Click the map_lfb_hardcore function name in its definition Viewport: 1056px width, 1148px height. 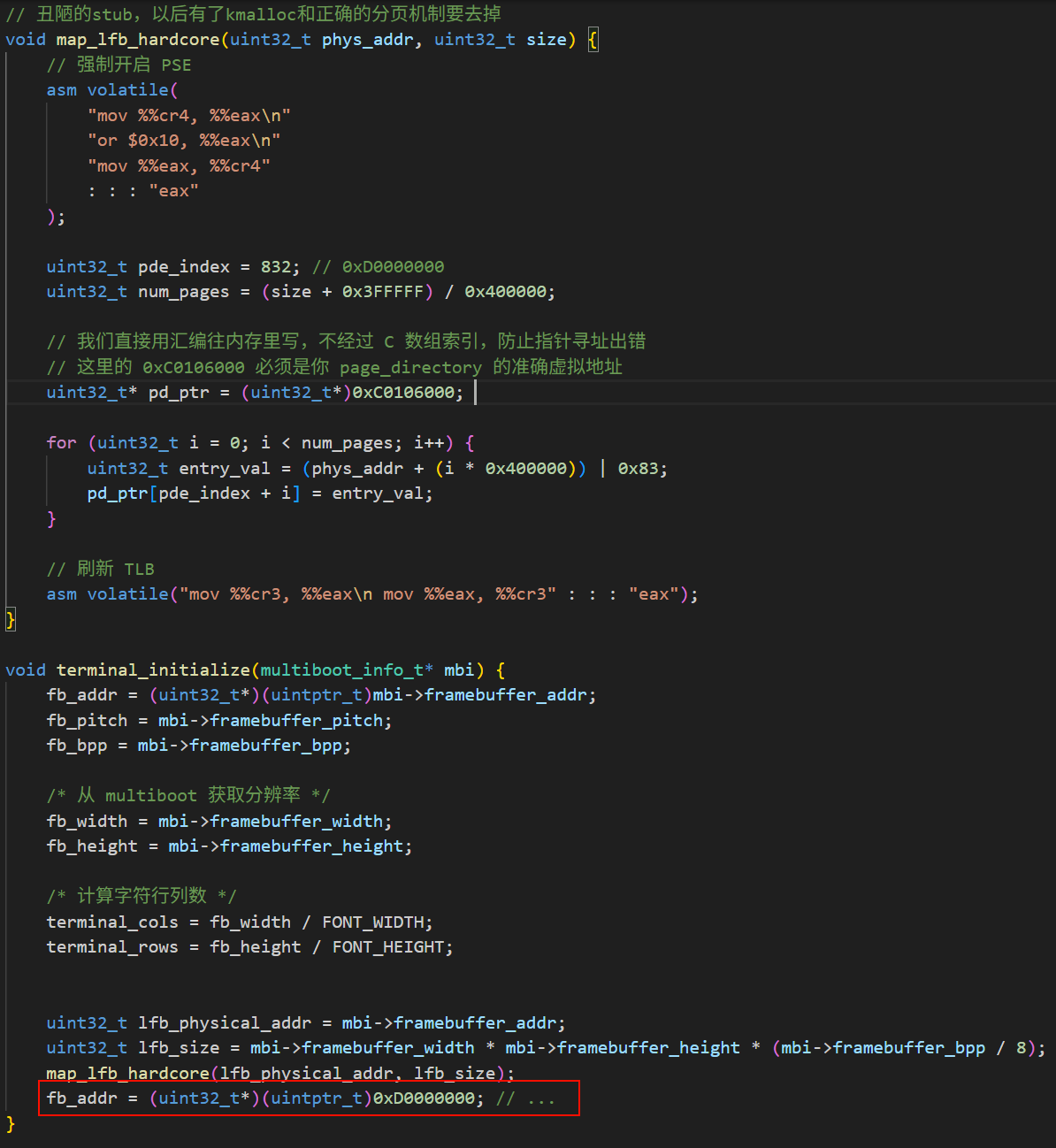(138, 40)
